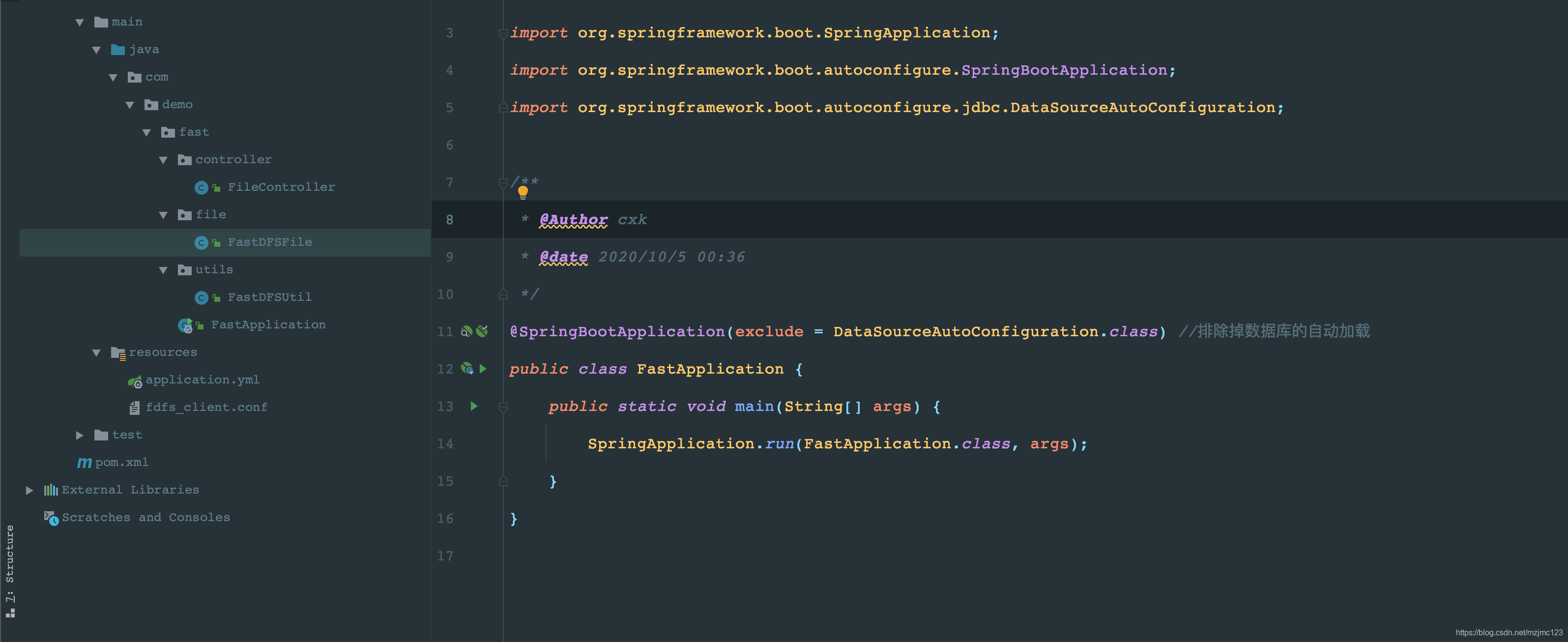Click the application.yml Spring config icon
The width and height of the screenshot is (1568, 642).
click(x=135, y=381)
